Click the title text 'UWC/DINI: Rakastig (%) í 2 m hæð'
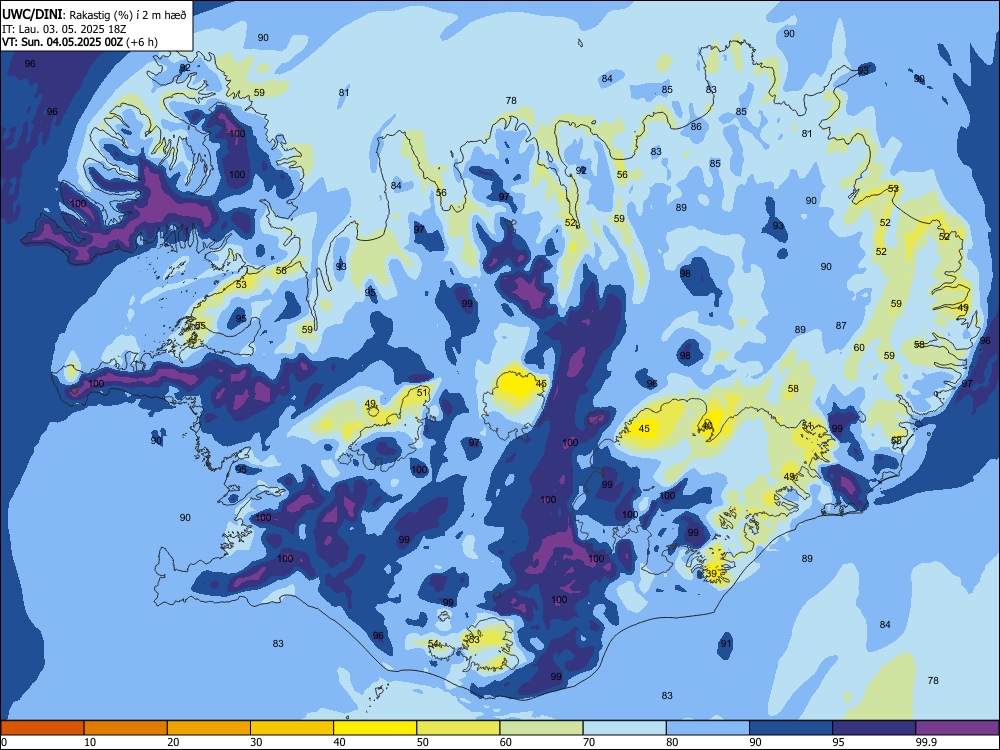The height and width of the screenshot is (750, 1000). tap(94, 14)
